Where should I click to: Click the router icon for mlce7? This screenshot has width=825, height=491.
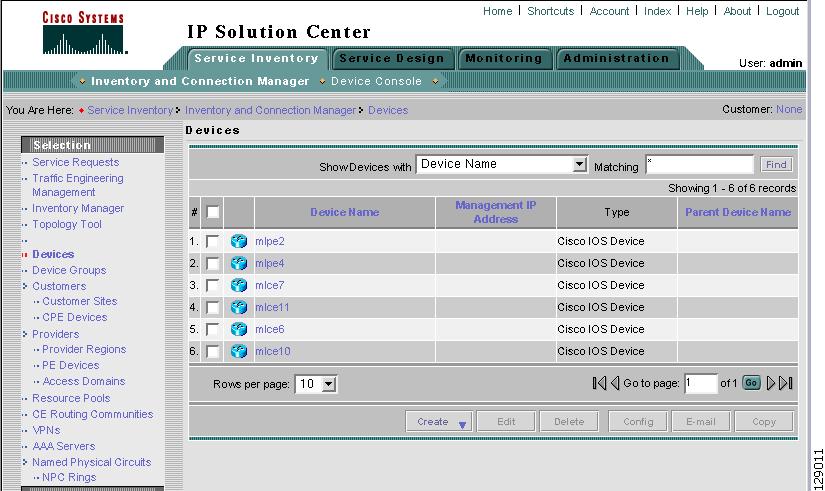pyautogui.click(x=239, y=285)
